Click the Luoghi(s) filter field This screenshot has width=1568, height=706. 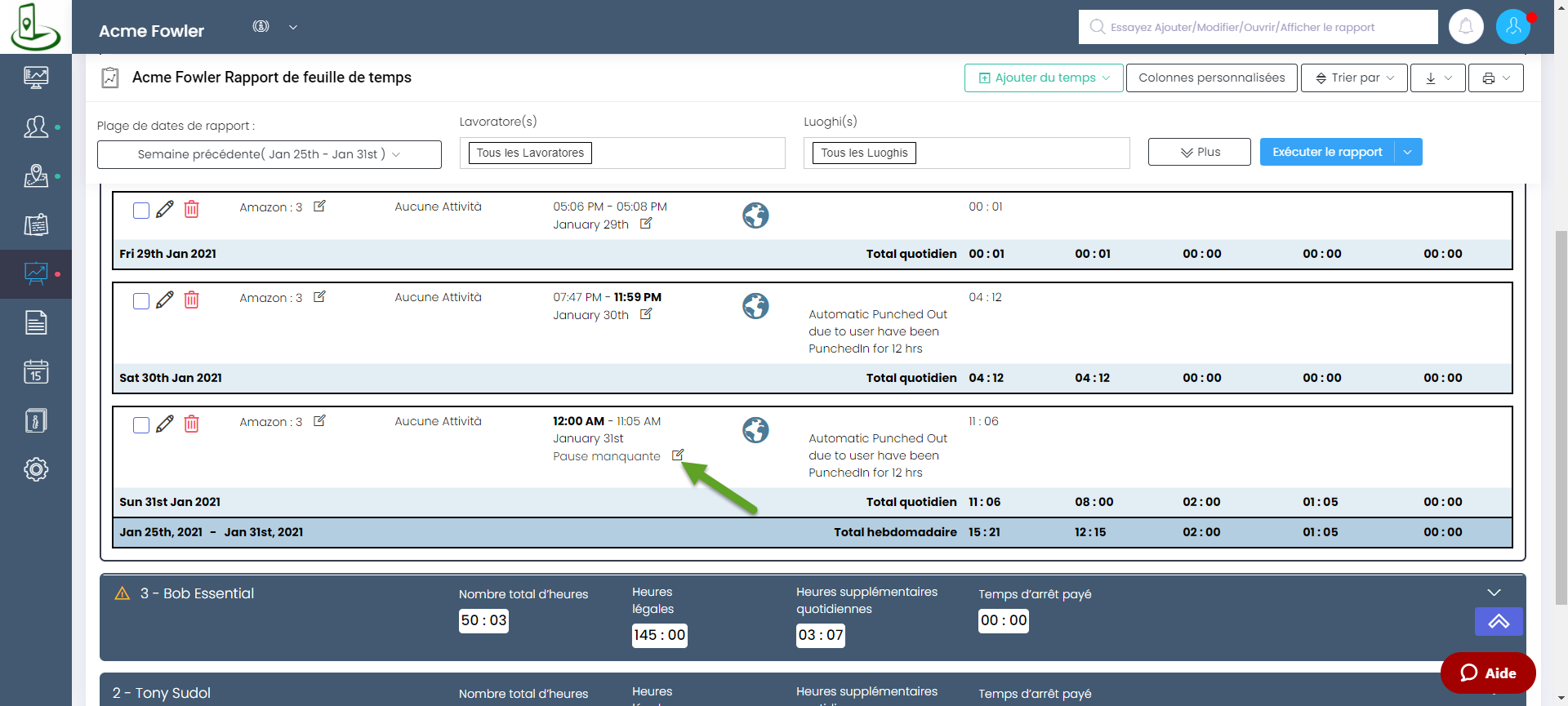click(967, 153)
